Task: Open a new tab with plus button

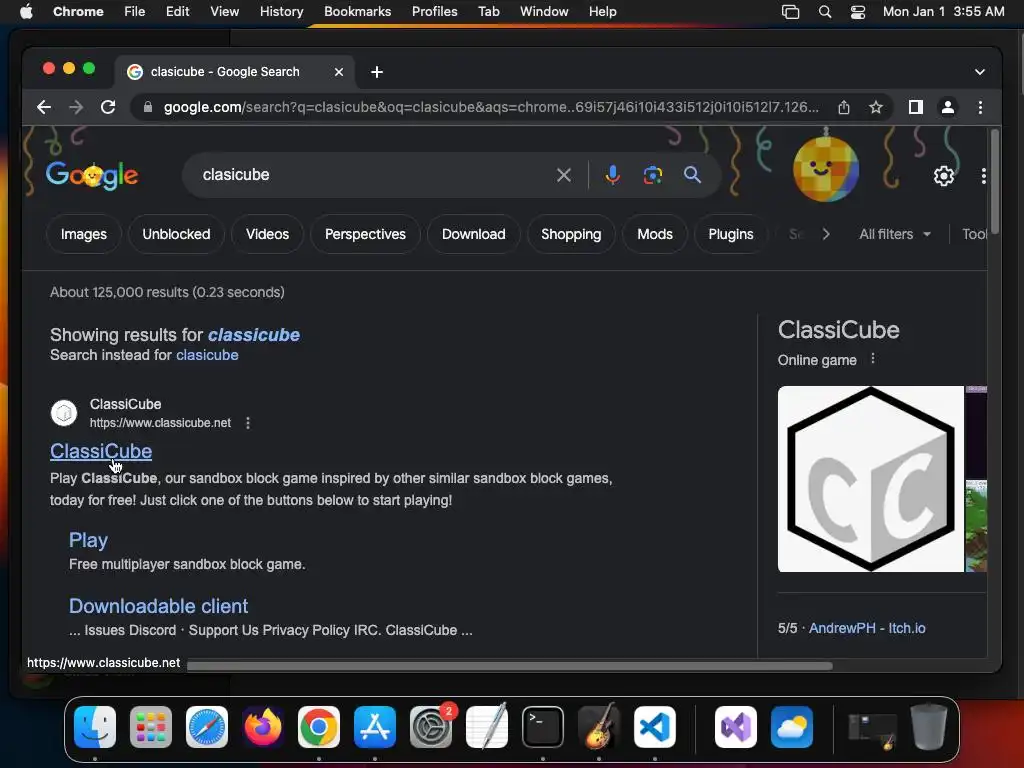Action: click(x=377, y=72)
